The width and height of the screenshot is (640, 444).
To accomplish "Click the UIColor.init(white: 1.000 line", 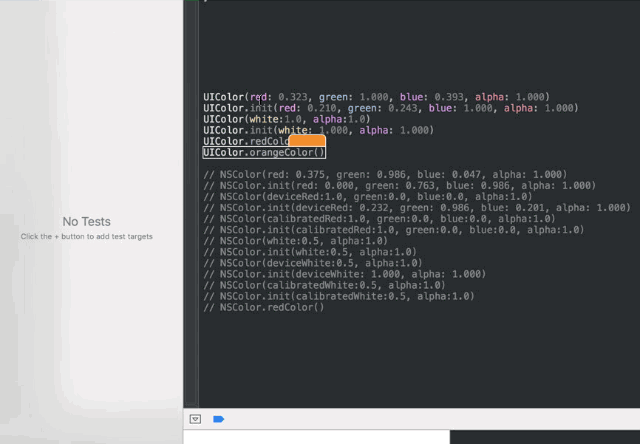I will (x=318, y=130).
